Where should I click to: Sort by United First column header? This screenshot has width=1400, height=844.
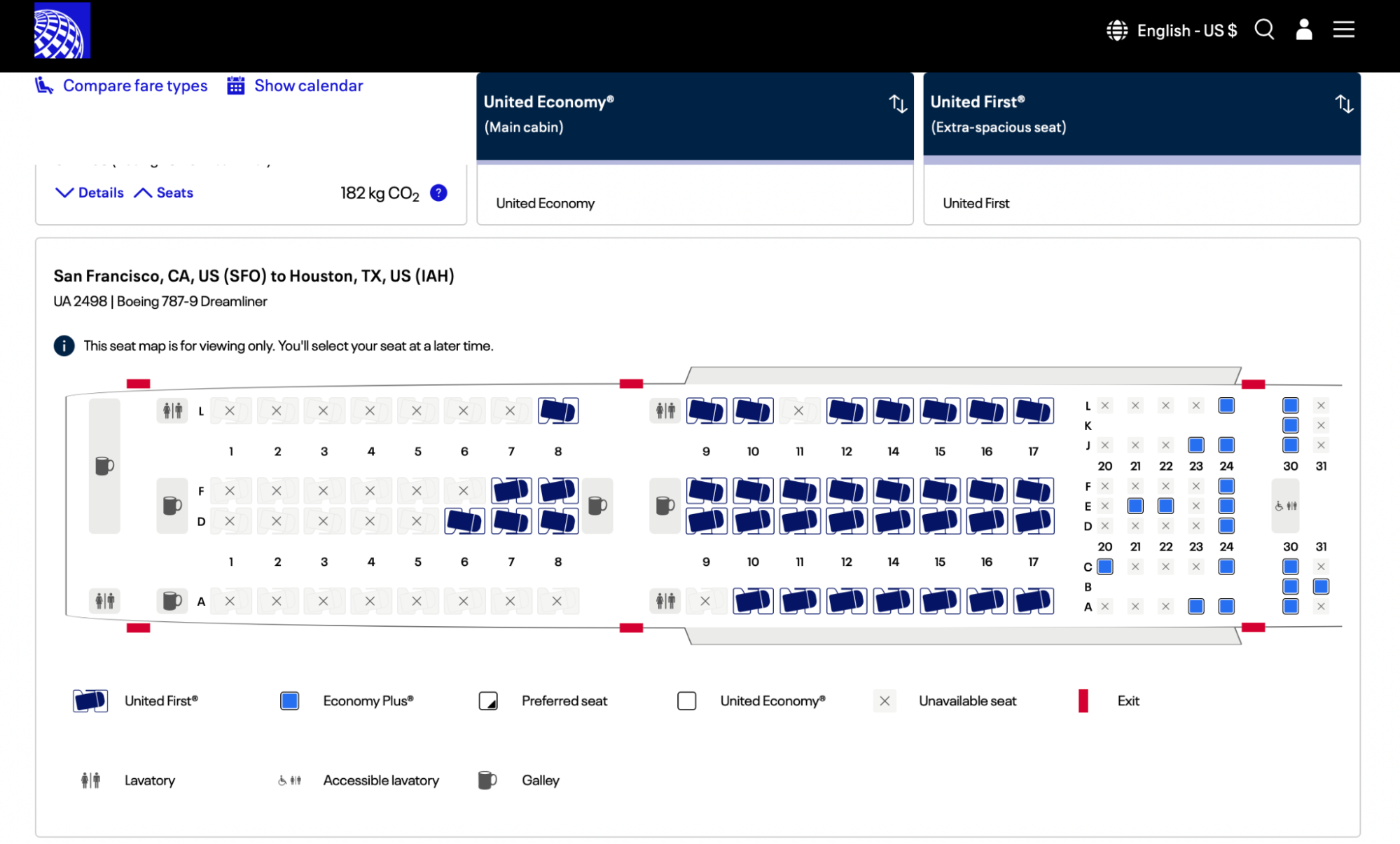tap(1343, 104)
